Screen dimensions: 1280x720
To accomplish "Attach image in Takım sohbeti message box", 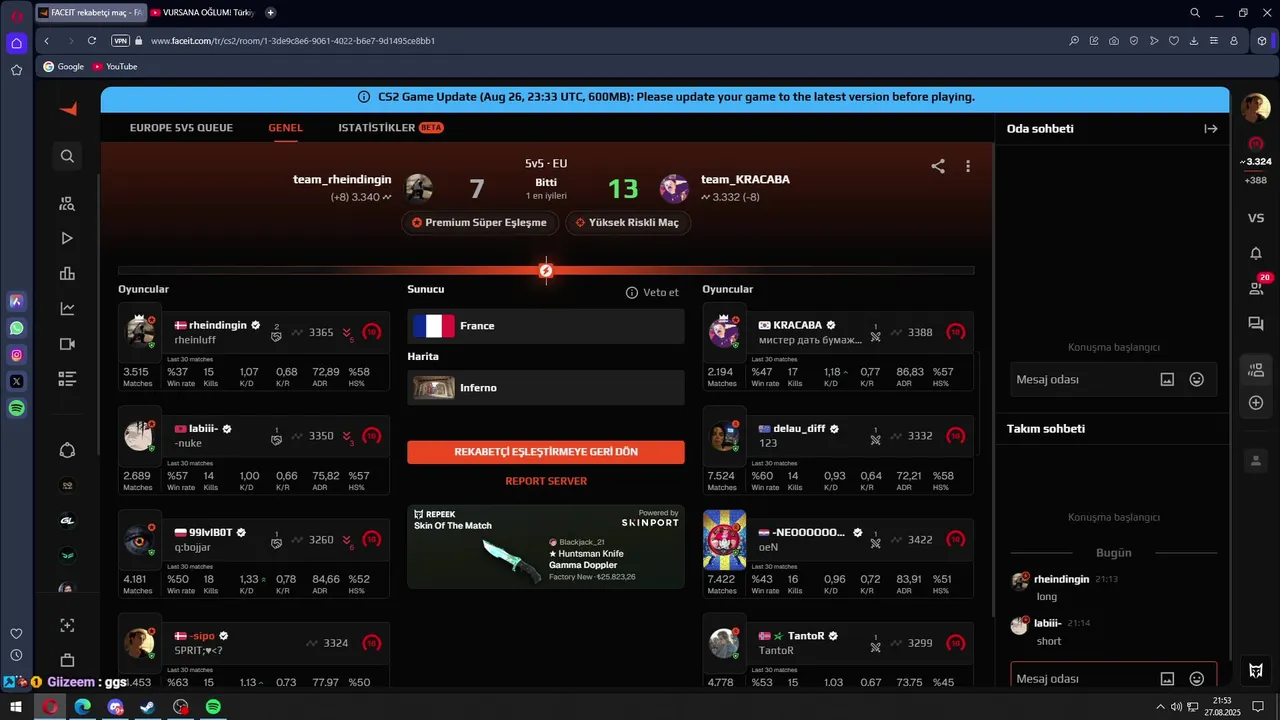I will click(x=1167, y=679).
